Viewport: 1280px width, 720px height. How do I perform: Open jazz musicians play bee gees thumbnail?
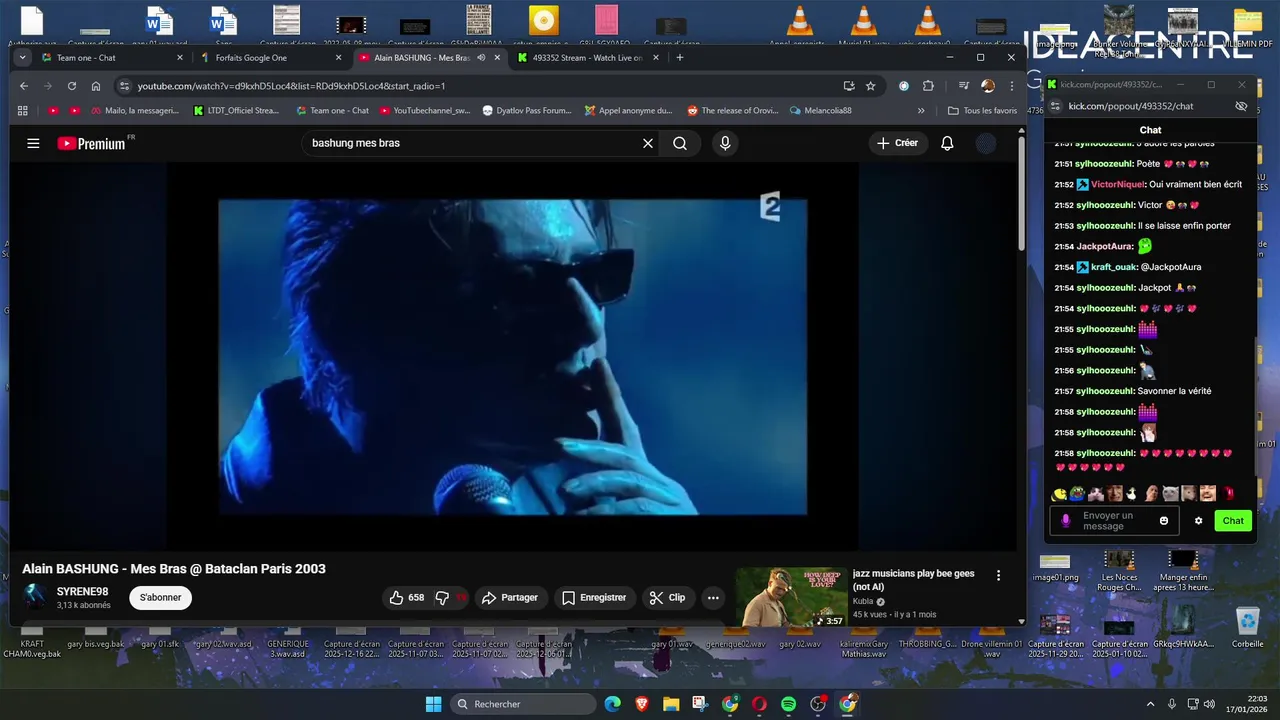tap(791, 597)
